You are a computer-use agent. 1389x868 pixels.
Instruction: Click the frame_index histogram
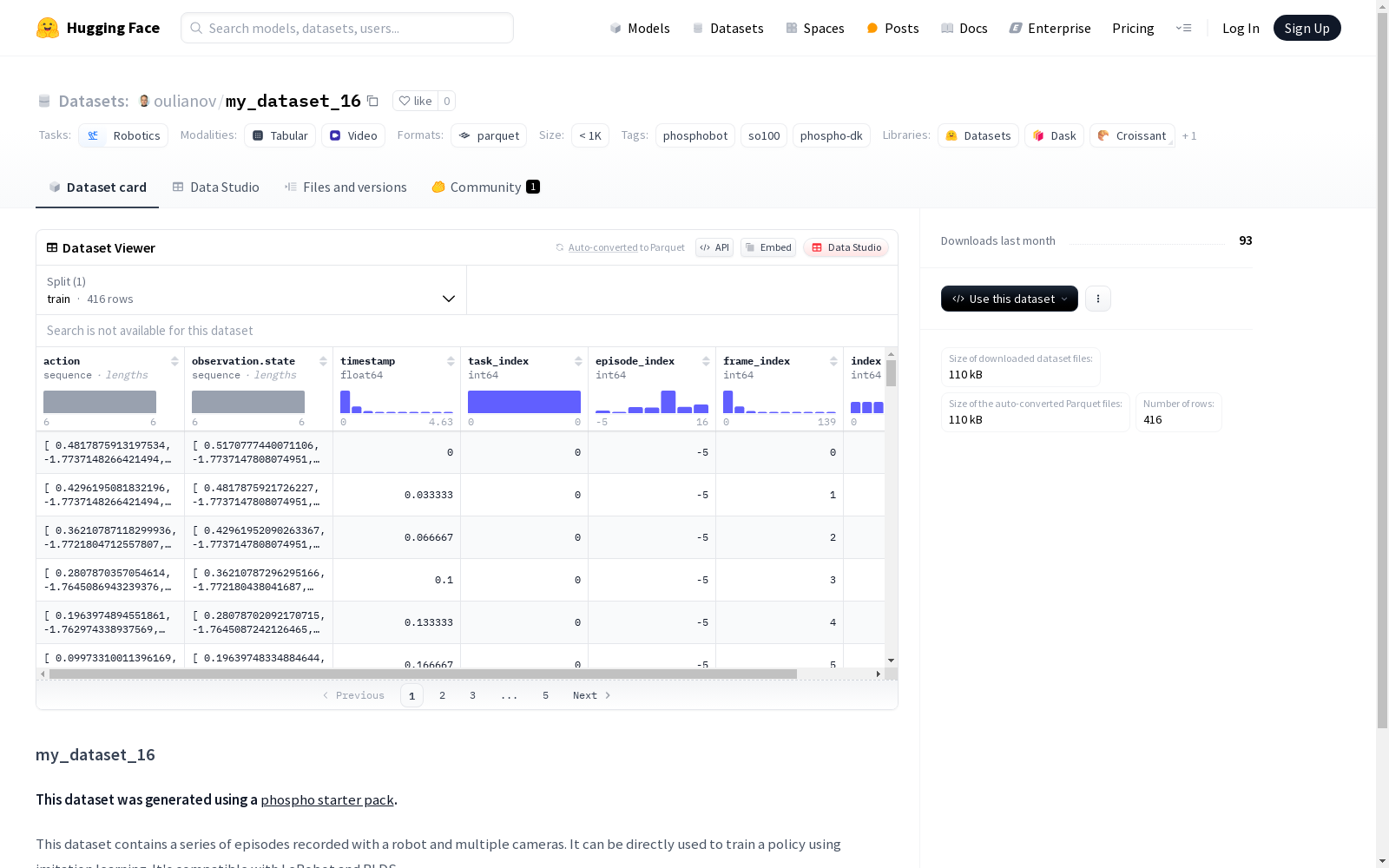tap(780, 402)
